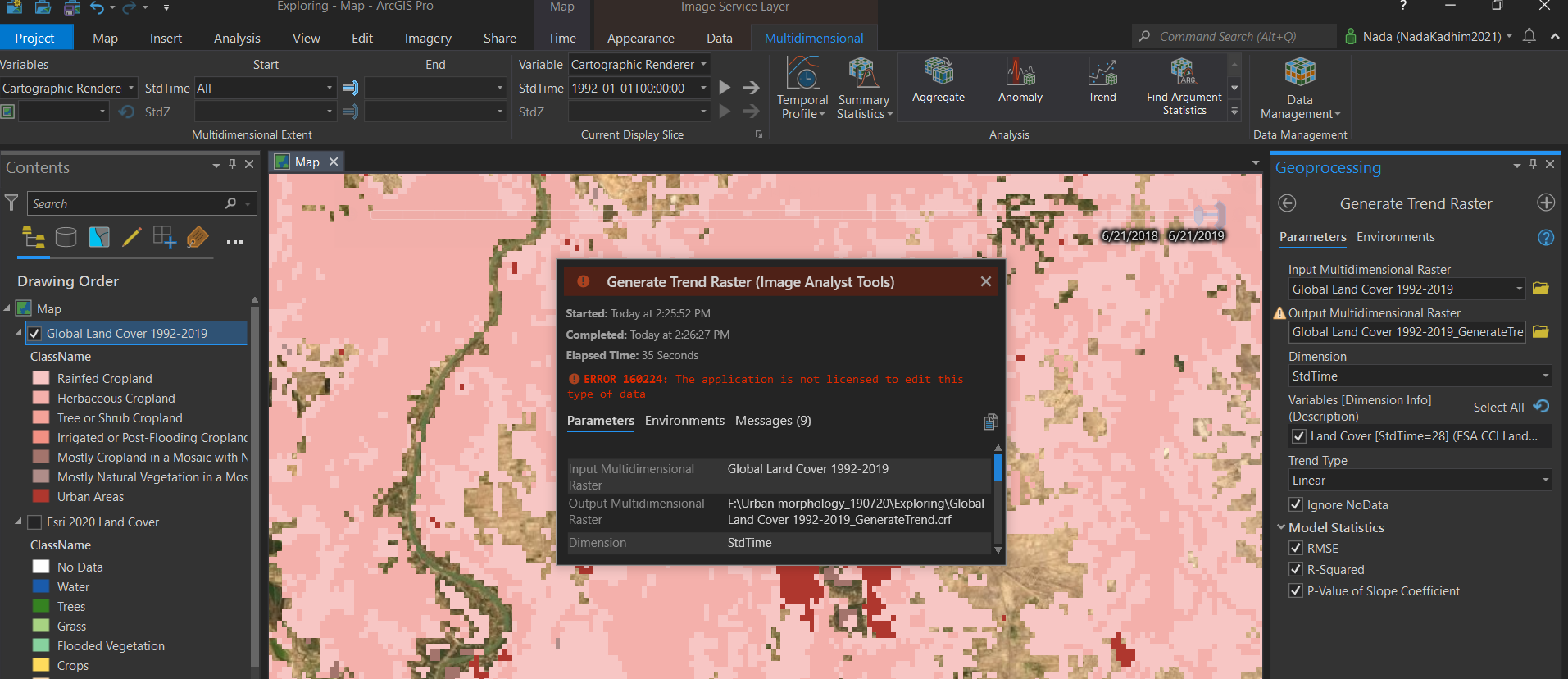Toggle Esri 2020 Land Cover layer visibility

pyautogui.click(x=34, y=522)
